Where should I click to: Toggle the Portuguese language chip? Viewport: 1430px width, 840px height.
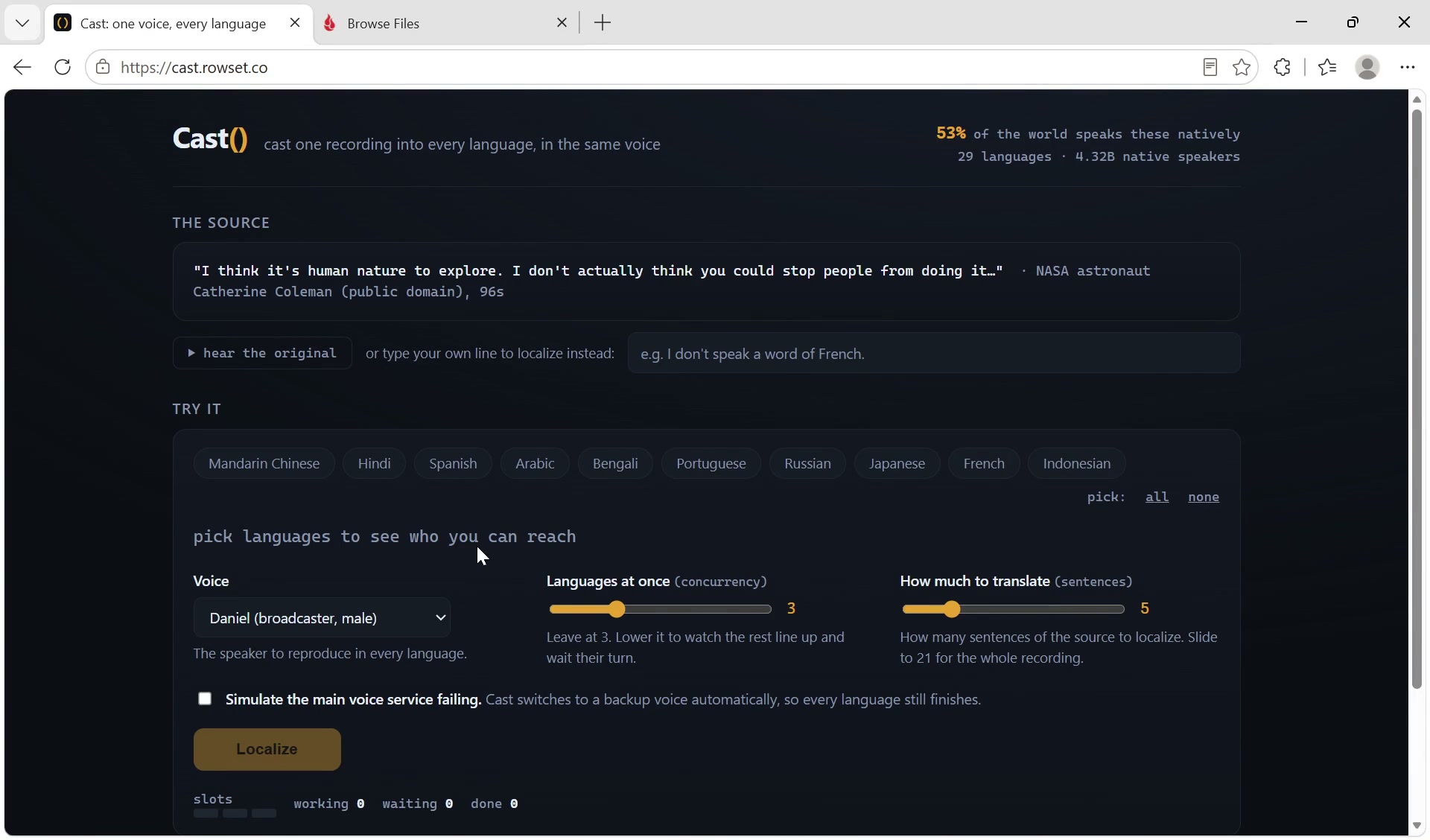[x=711, y=464]
